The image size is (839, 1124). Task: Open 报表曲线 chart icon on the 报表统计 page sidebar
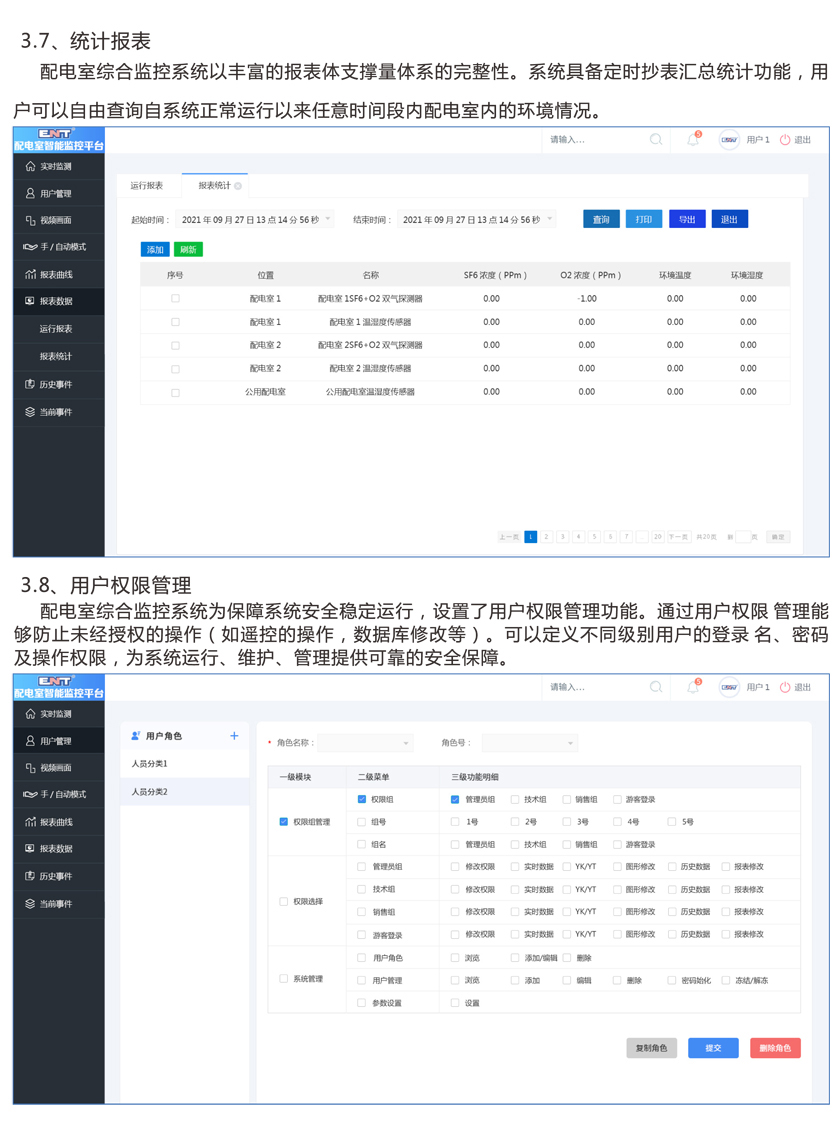point(30,274)
